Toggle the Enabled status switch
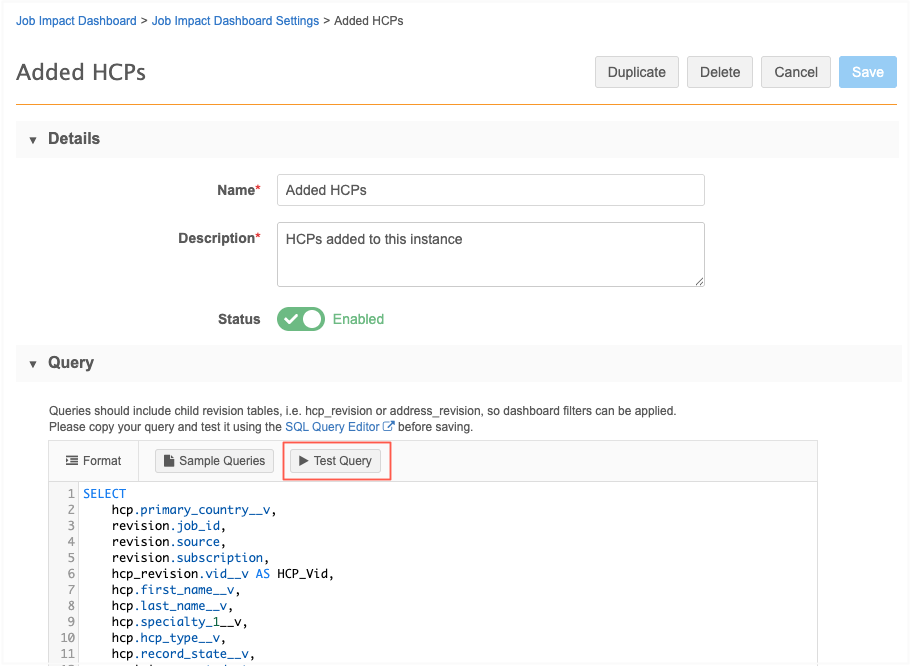Screen dimensions: 911x666 (300, 319)
